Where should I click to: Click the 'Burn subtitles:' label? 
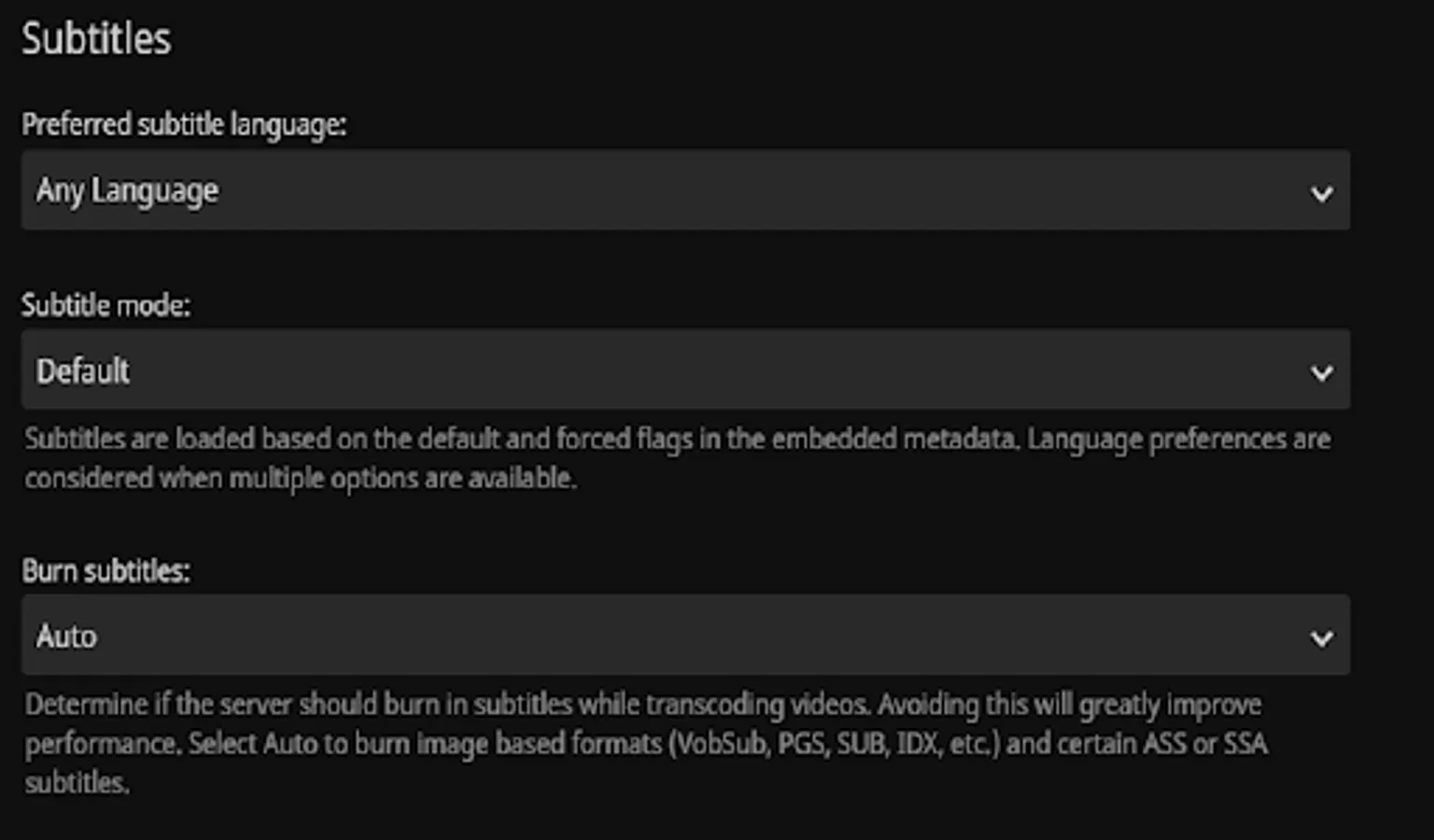pyautogui.click(x=105, y=570)
